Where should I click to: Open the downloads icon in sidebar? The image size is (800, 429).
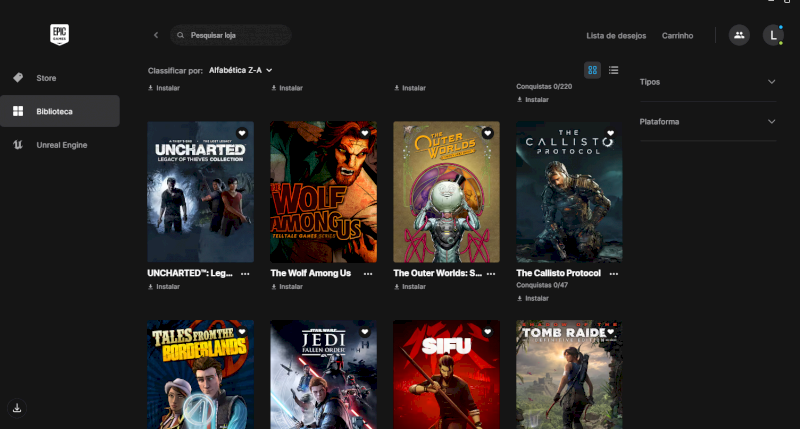[18, 407]
